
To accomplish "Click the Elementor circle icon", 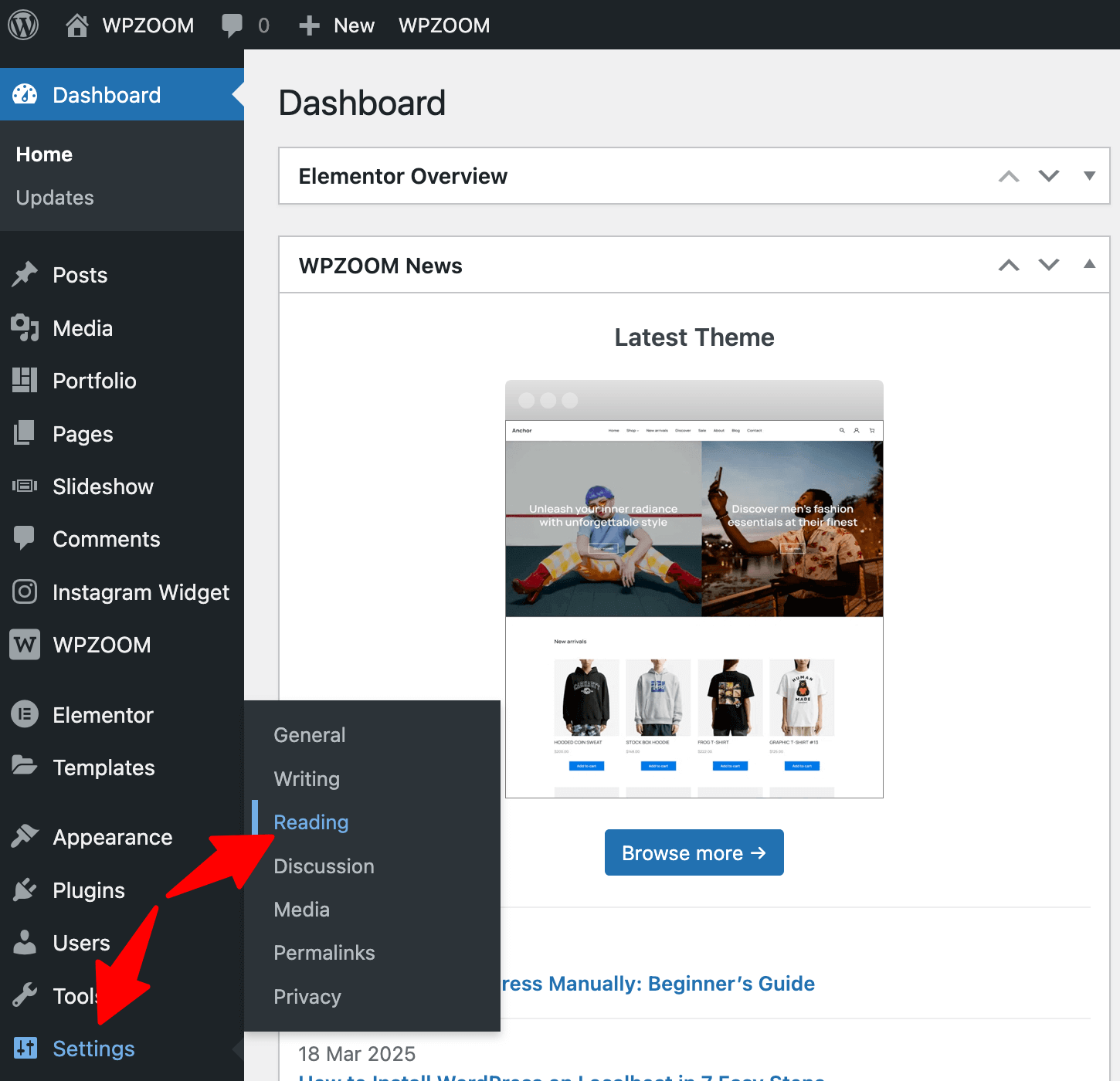I will click(x=25, y=714).
